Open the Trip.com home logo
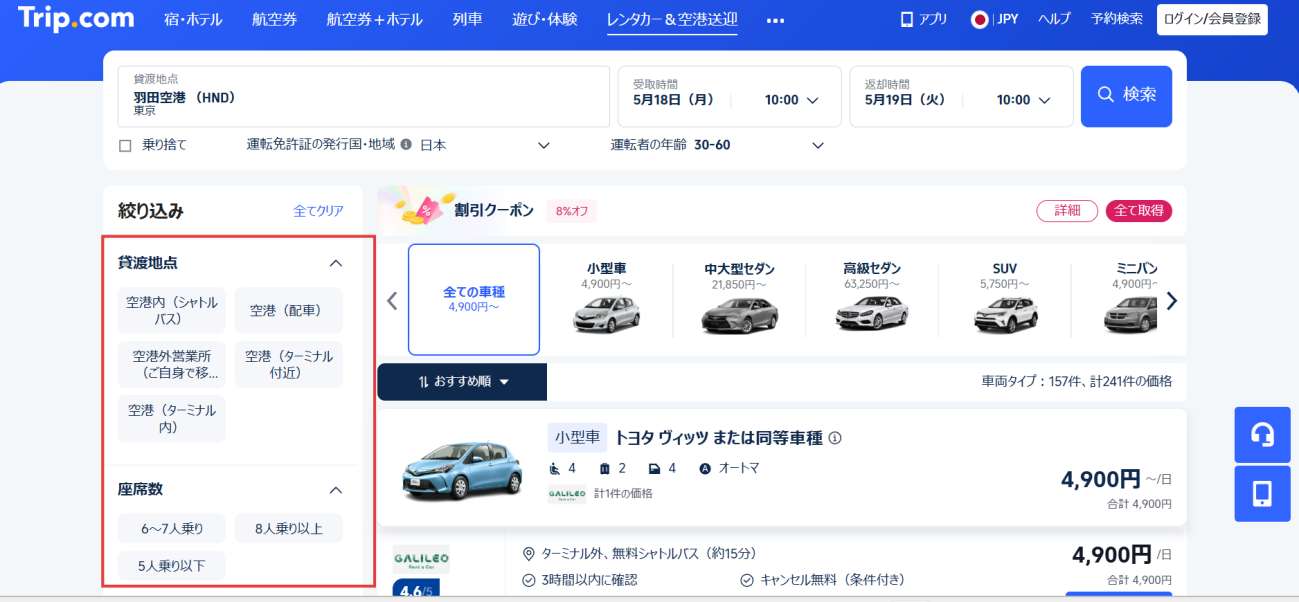Viewport: 1299px width, 602px height. tap(76, 18)
